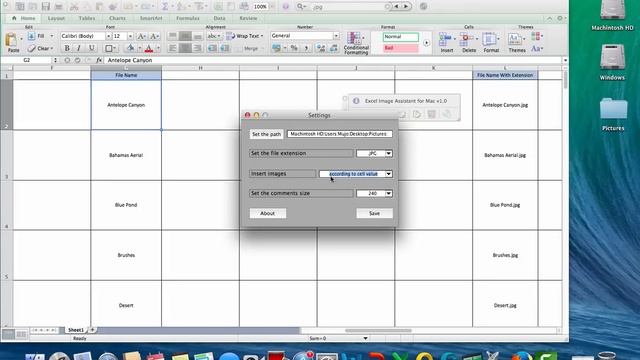Click the fx insert function icon
The height and width of the screenshot is (360, 640).
tap(99, 60)
